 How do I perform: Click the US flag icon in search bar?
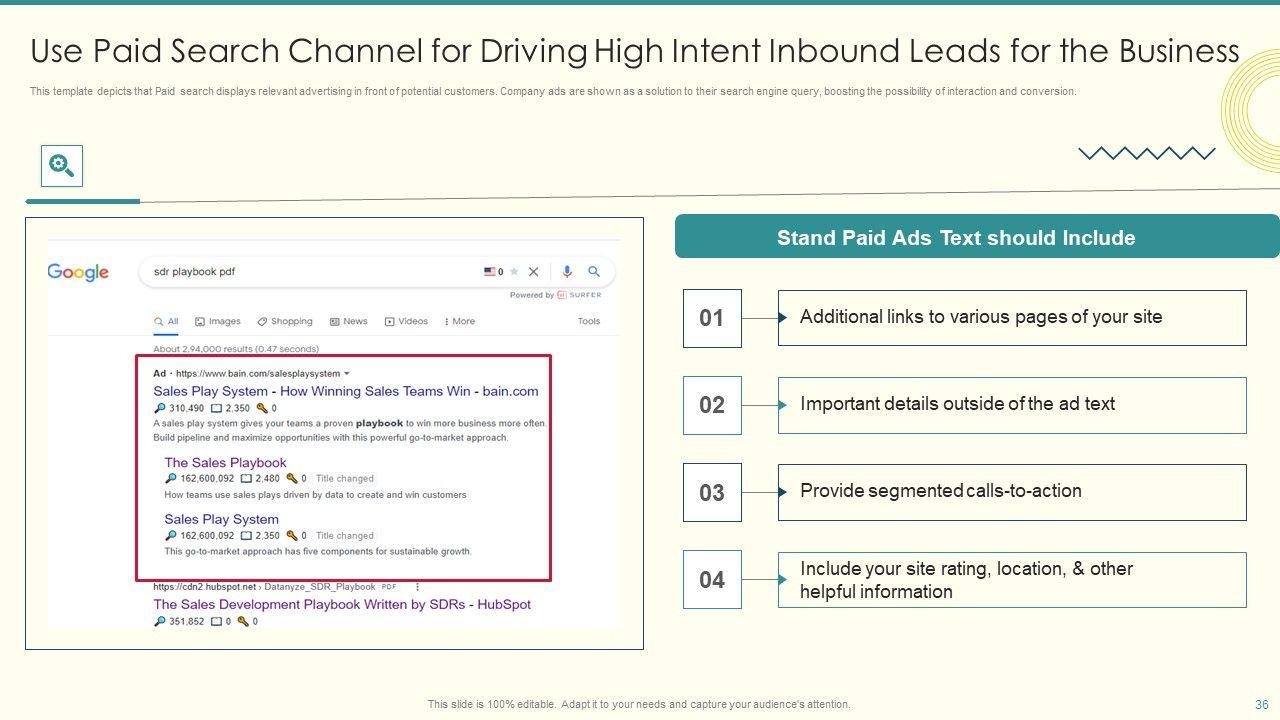click(x=490, y=271)
